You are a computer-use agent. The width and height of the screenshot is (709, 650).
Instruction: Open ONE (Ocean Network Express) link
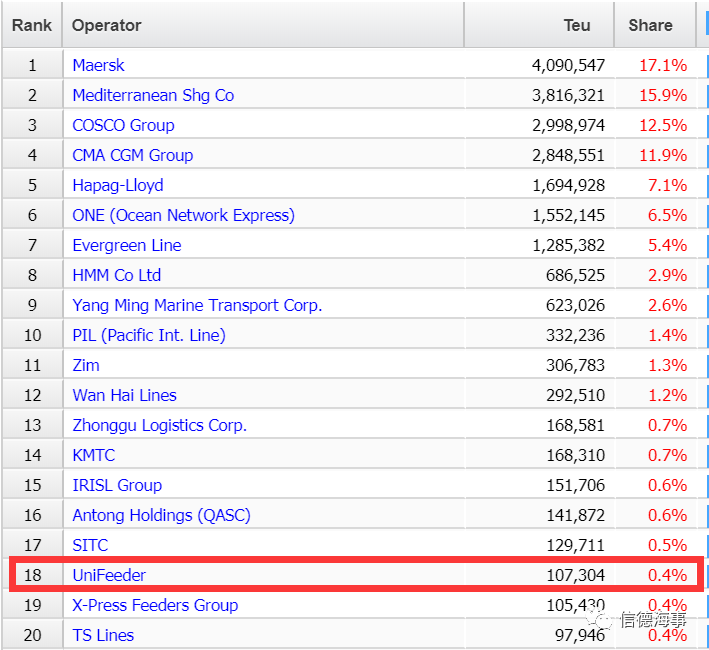[x=184, y=215]
